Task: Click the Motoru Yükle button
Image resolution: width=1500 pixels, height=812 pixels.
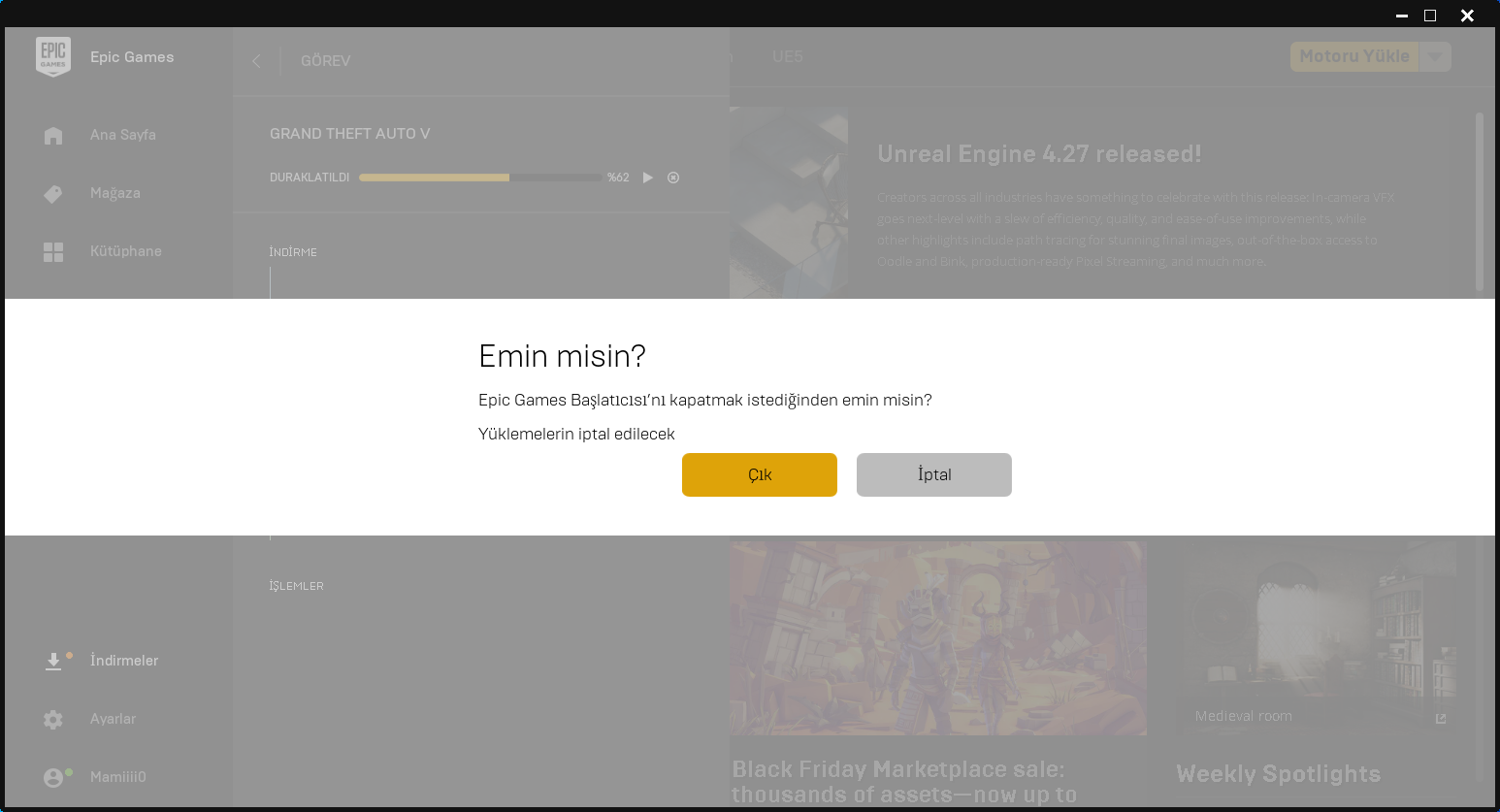Action: (1354, 56)
